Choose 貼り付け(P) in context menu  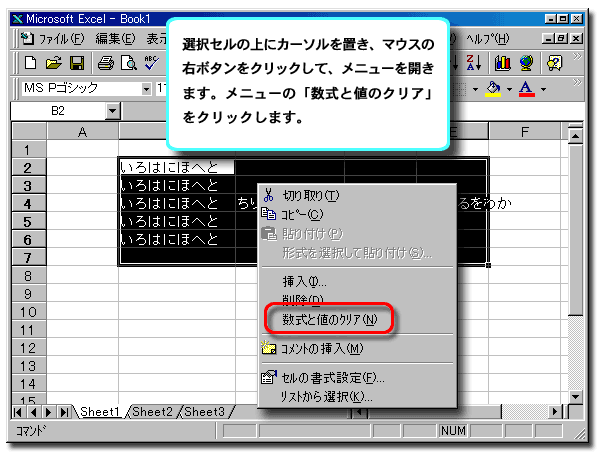click(x=357, y=233)
